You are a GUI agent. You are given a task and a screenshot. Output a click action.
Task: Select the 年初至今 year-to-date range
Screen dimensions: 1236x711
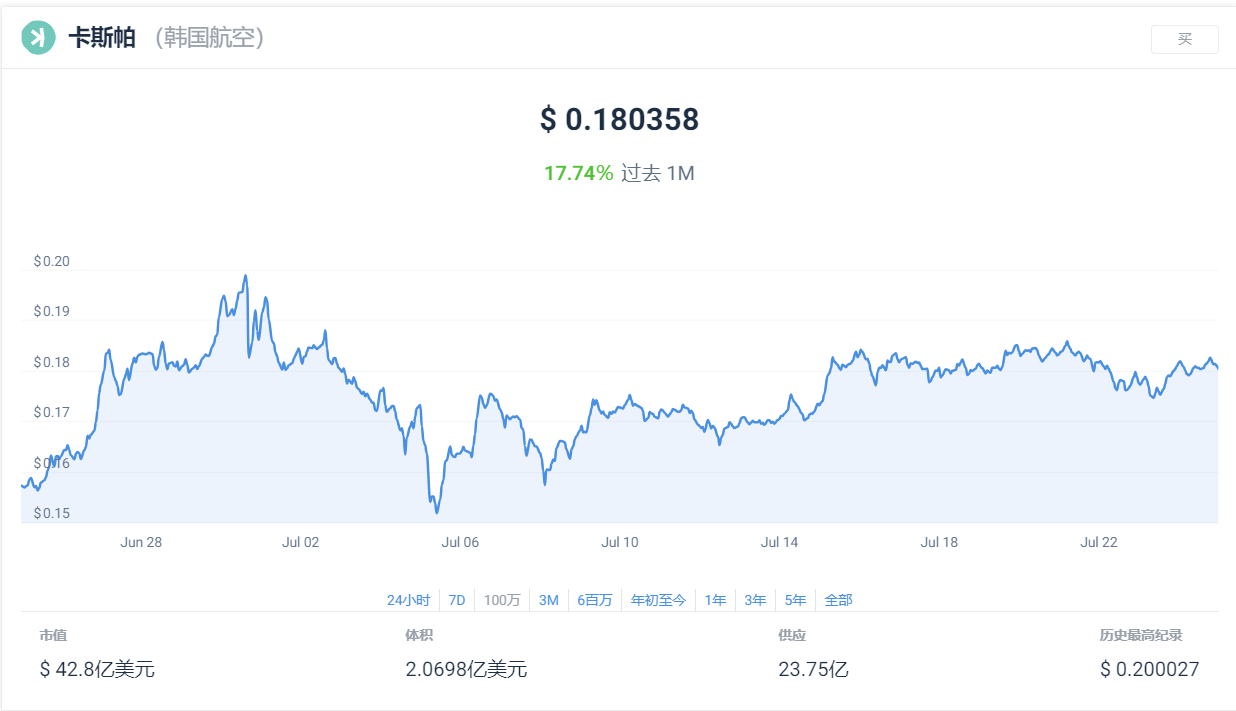coord(658,600)
